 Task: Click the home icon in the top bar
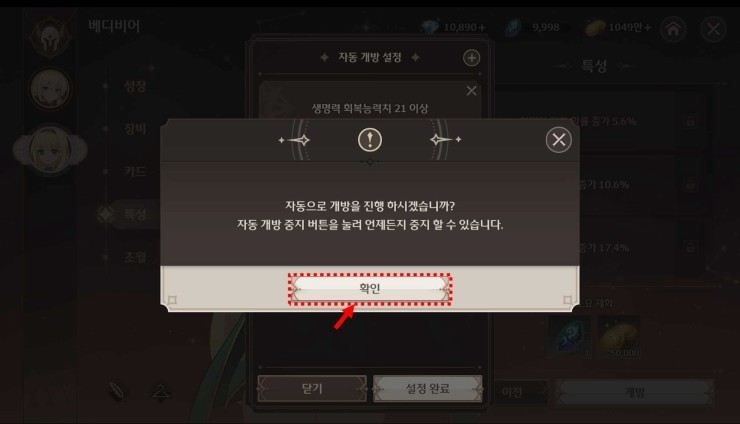tap(673, 29)
